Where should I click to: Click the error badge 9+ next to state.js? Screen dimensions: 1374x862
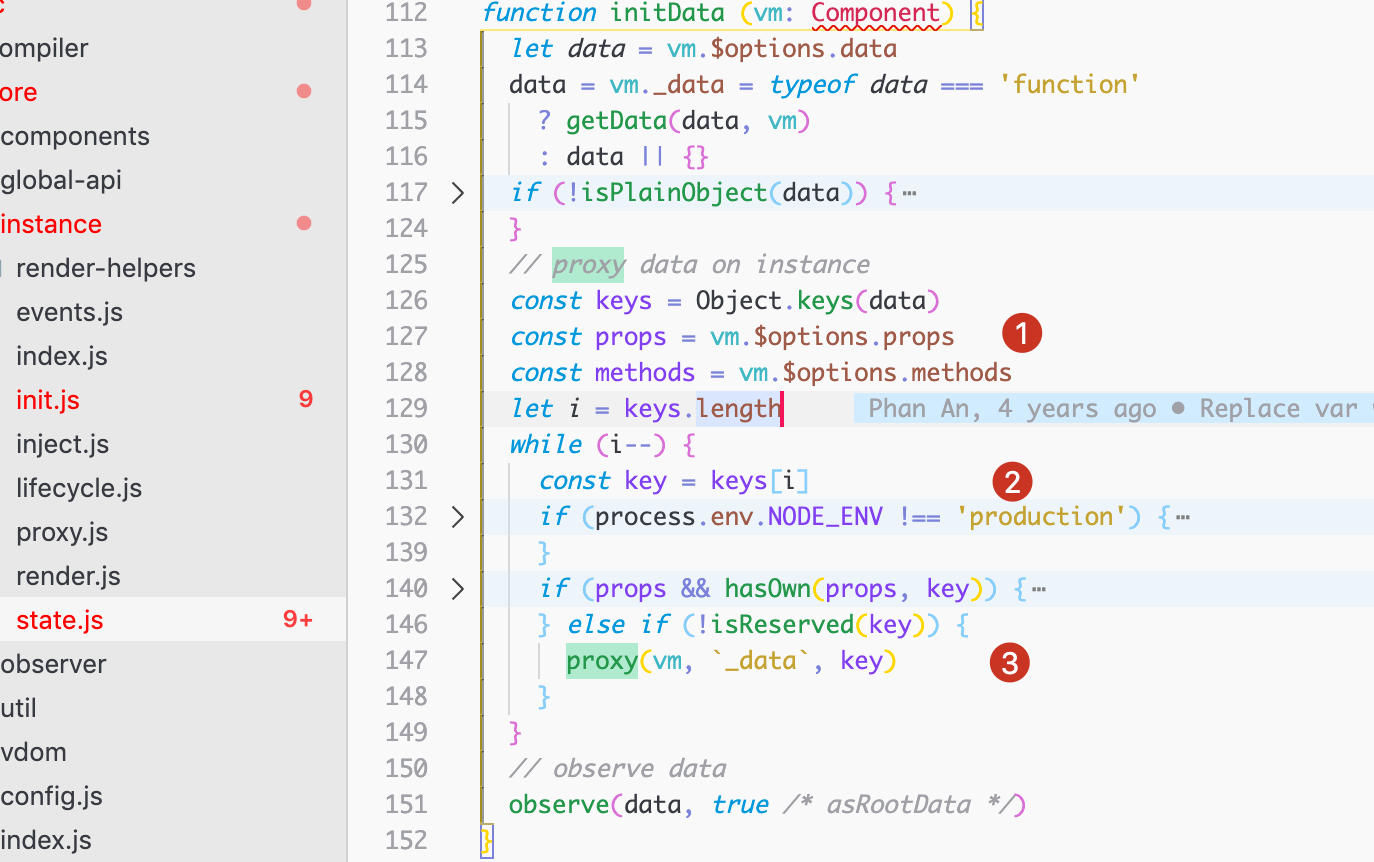click(x=298, y=620)
